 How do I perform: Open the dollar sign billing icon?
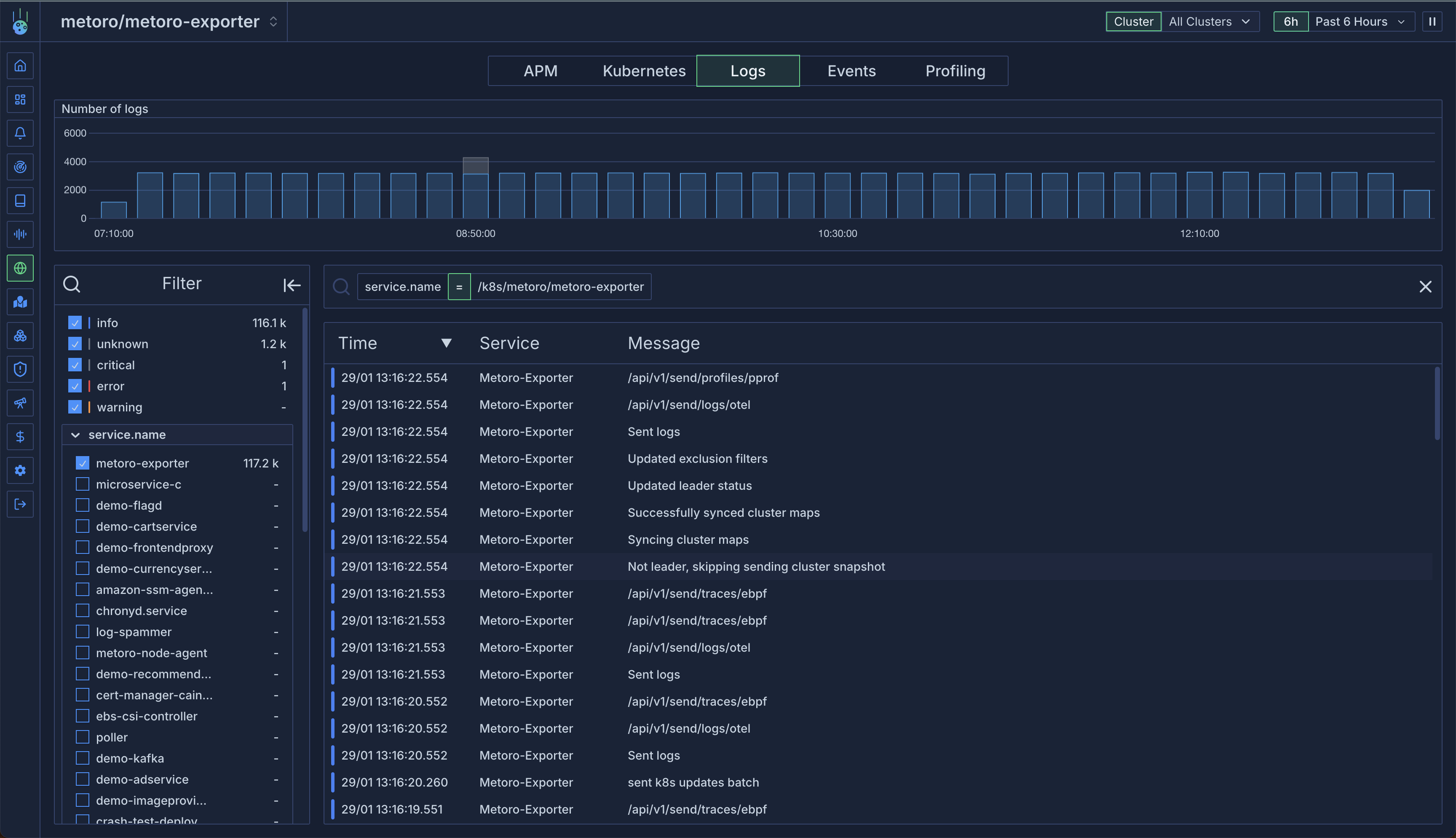20,437
